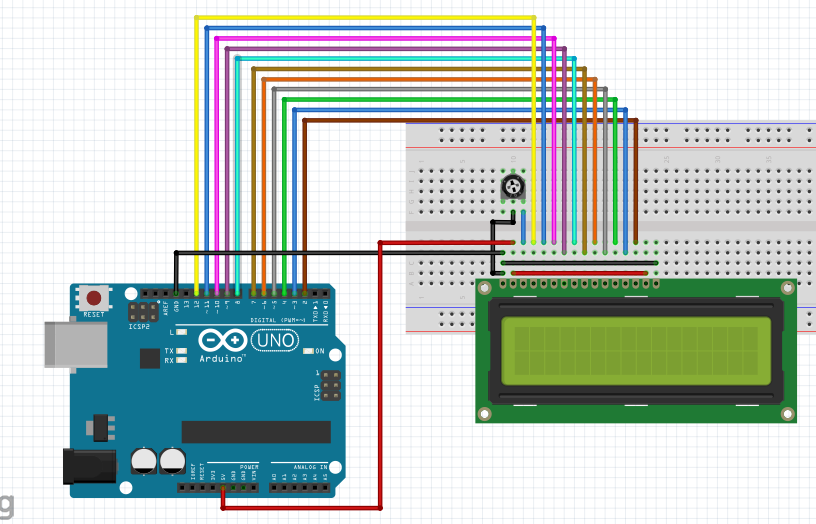
Task: Select the long black ATmega chip
Action: click(256, 432)
